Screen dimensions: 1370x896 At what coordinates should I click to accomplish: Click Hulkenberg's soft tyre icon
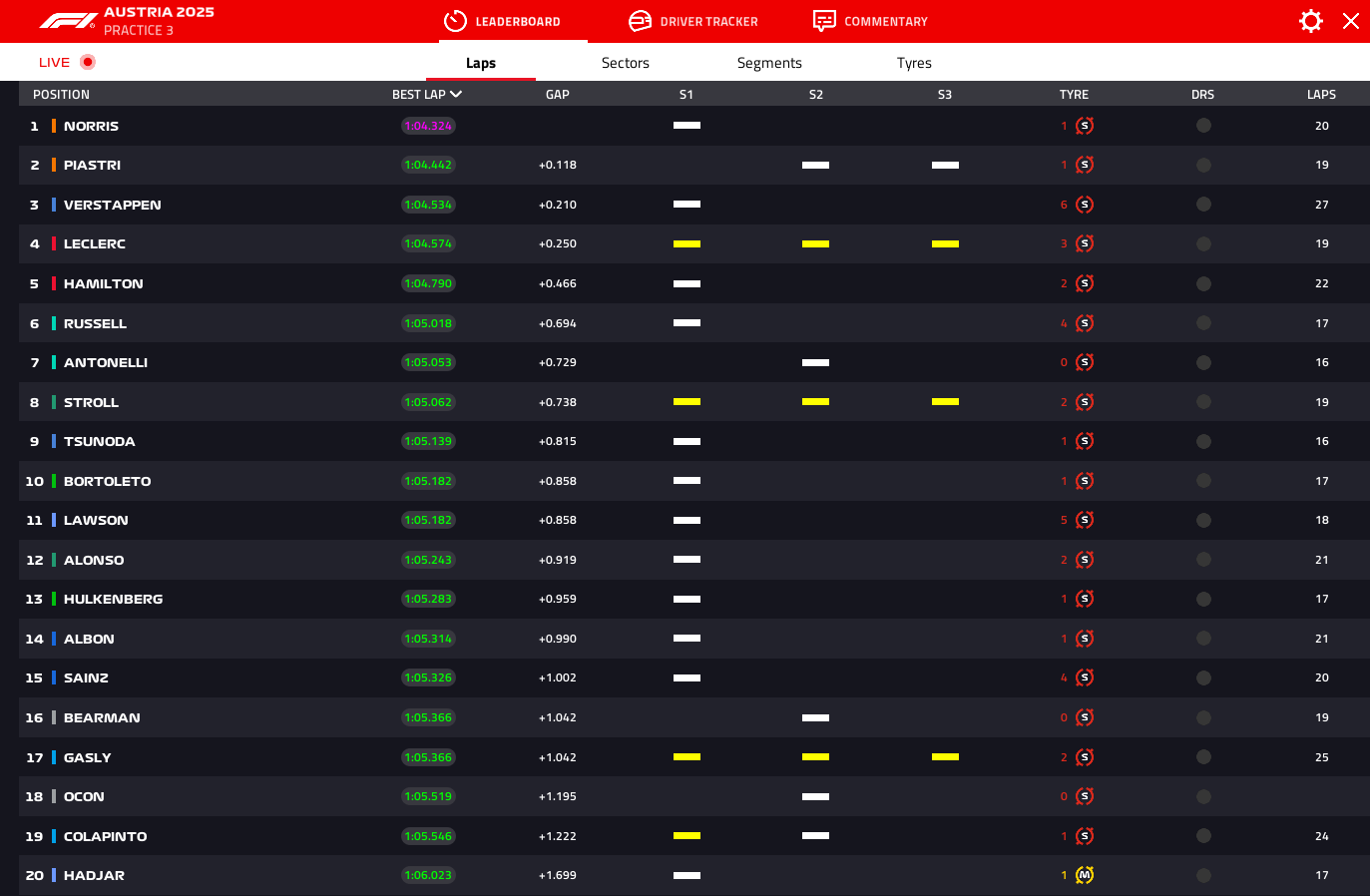[x=1085, y=599]
